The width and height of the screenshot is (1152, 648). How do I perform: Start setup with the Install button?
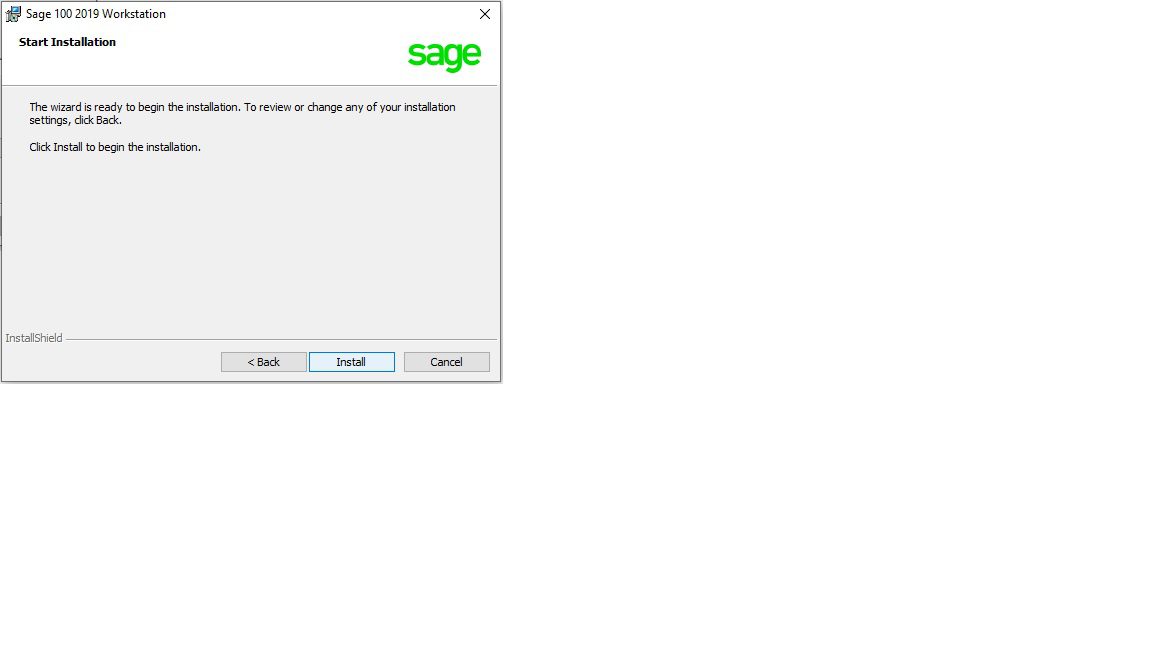(352, 362)
